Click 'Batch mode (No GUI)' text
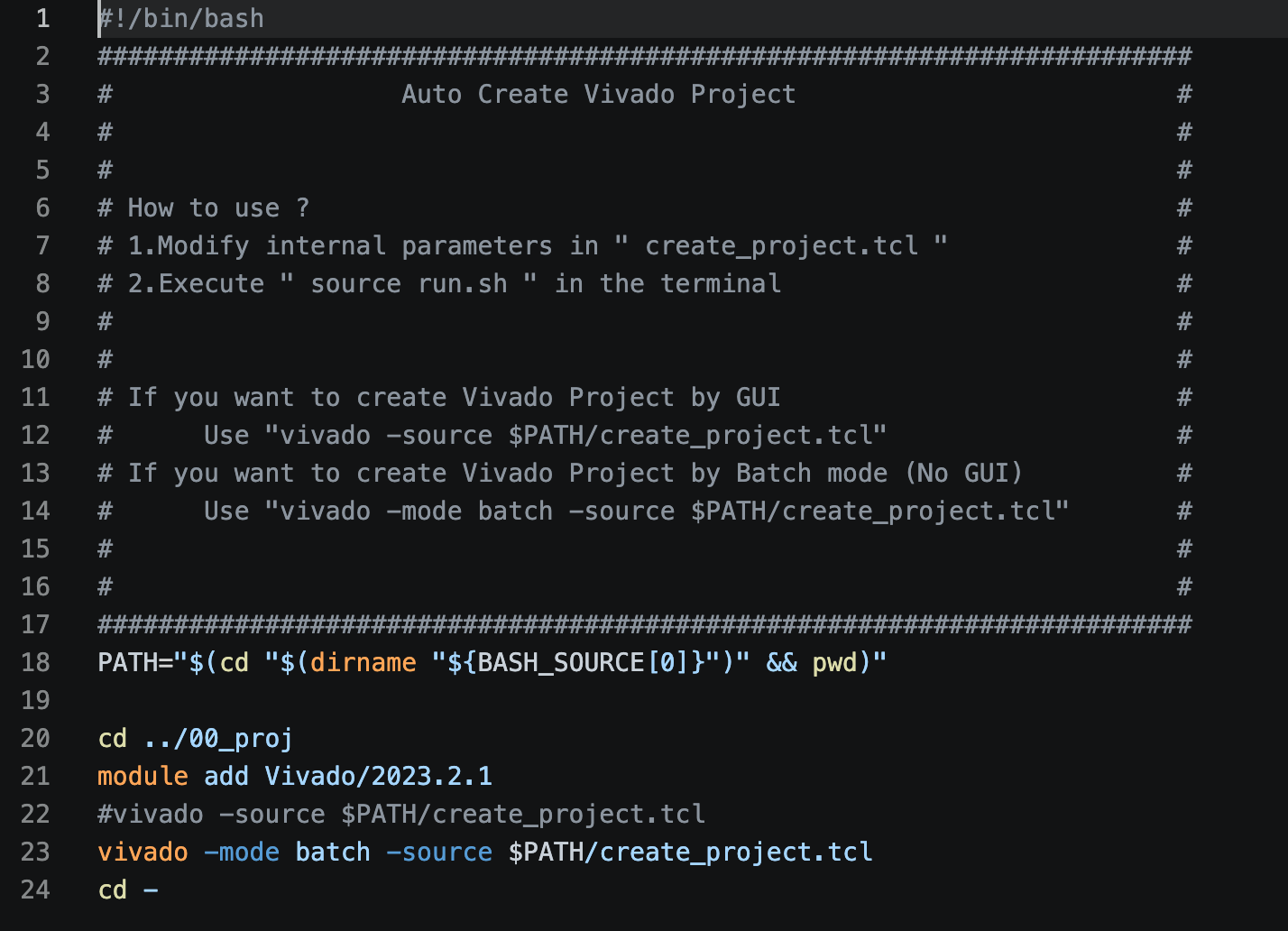 879,473
